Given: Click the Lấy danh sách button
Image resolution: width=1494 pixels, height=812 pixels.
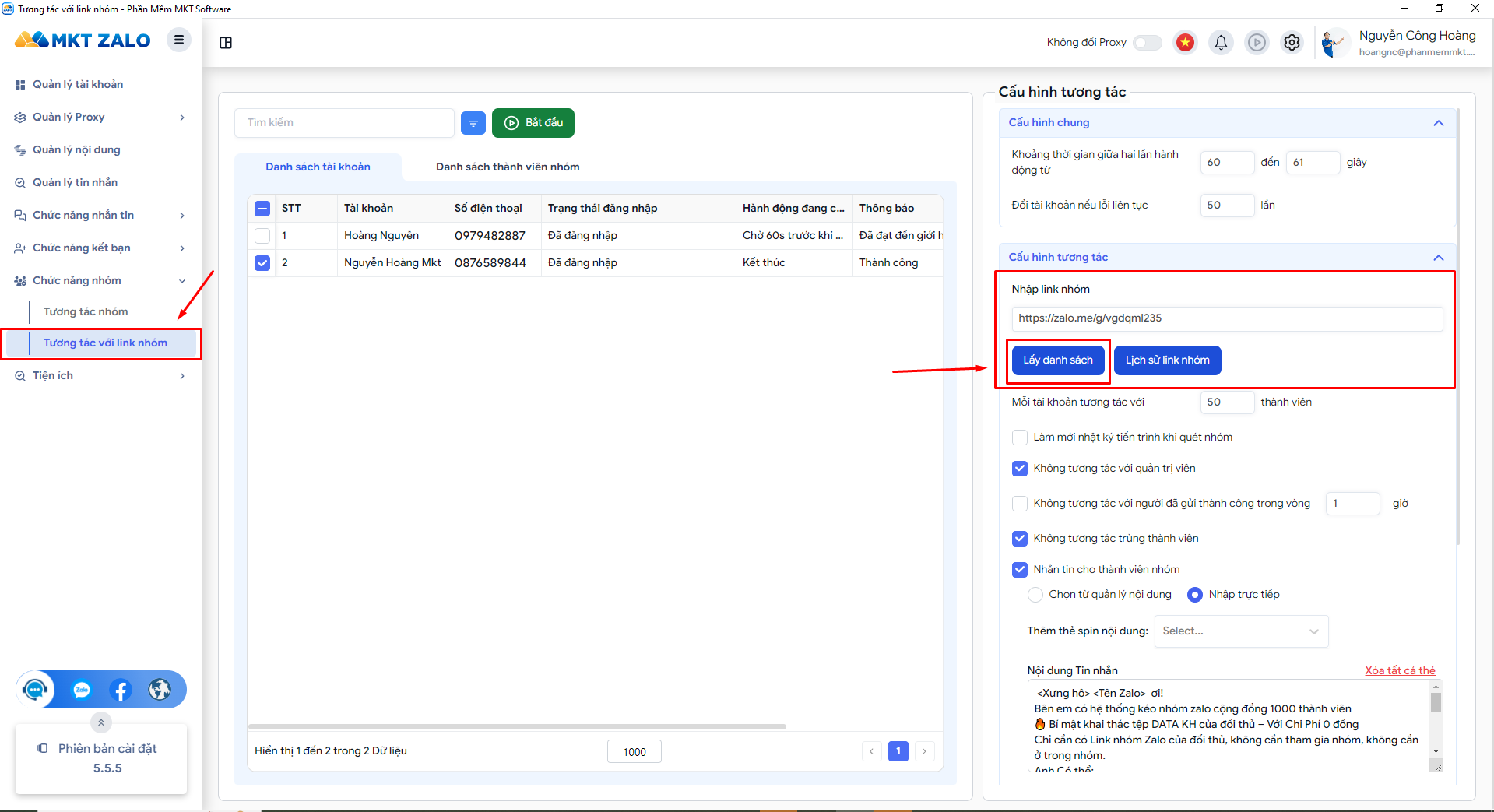Looking at the screenshot, I should click(x=1058, y=360).
